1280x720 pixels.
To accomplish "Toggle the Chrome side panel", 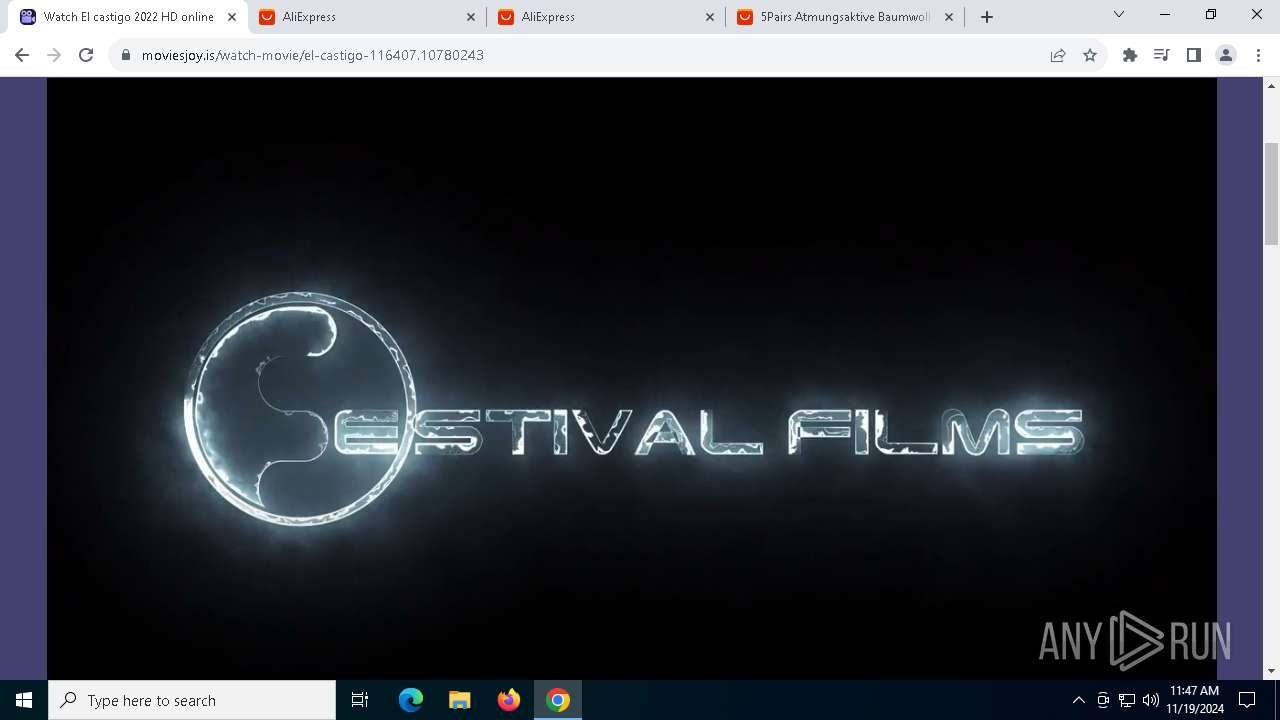I will pyautogui.click(x=1194, y=55).
